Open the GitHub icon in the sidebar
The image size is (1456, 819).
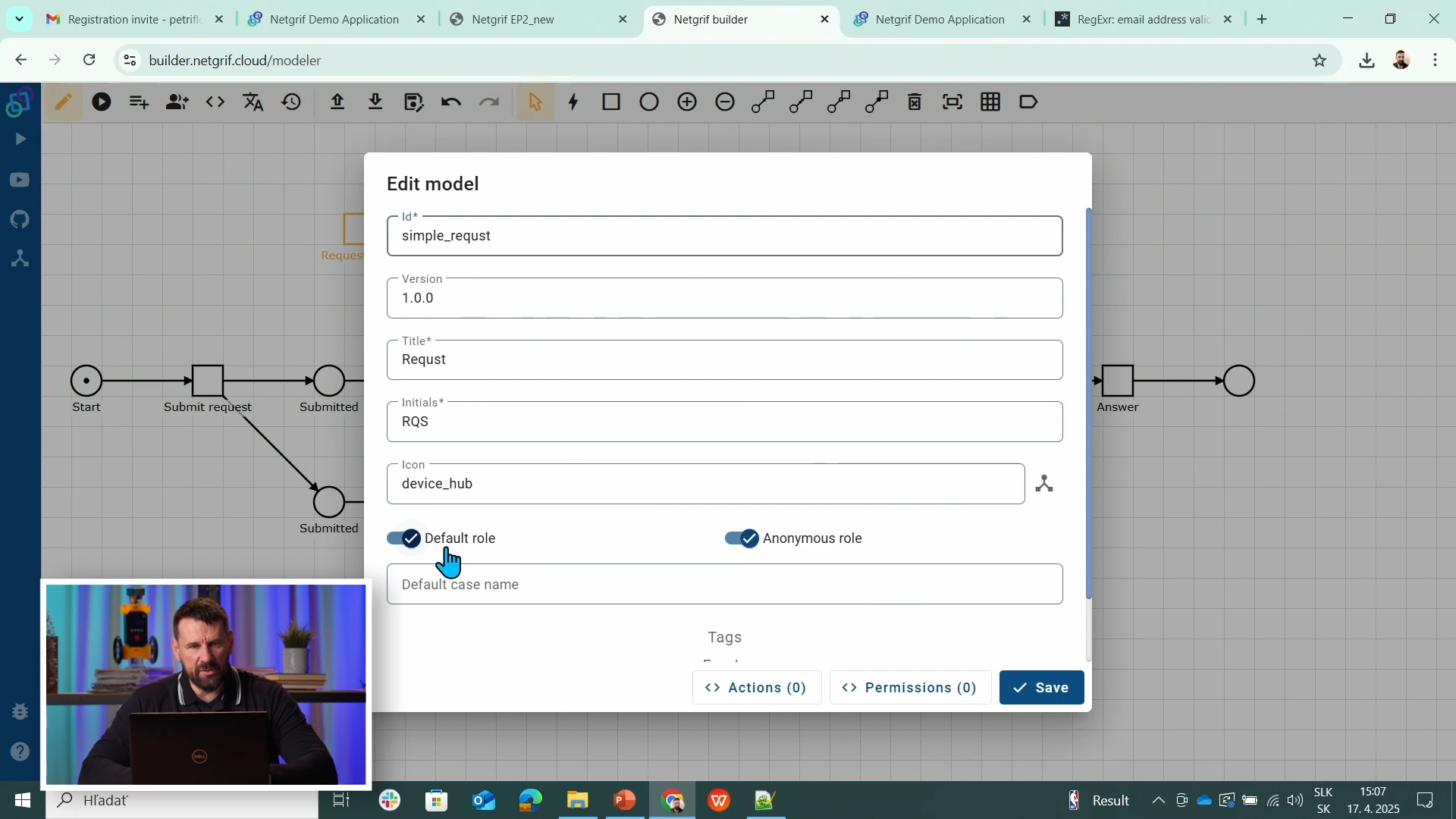click(19, 219)
